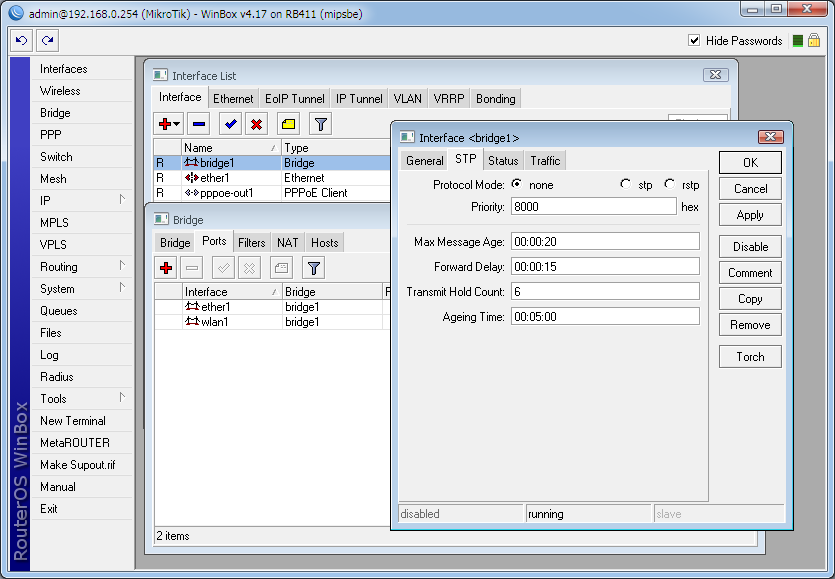Screen dimensions: 835x579
Task: Click the Transmit Hold Count field
Action: [605, 291]
